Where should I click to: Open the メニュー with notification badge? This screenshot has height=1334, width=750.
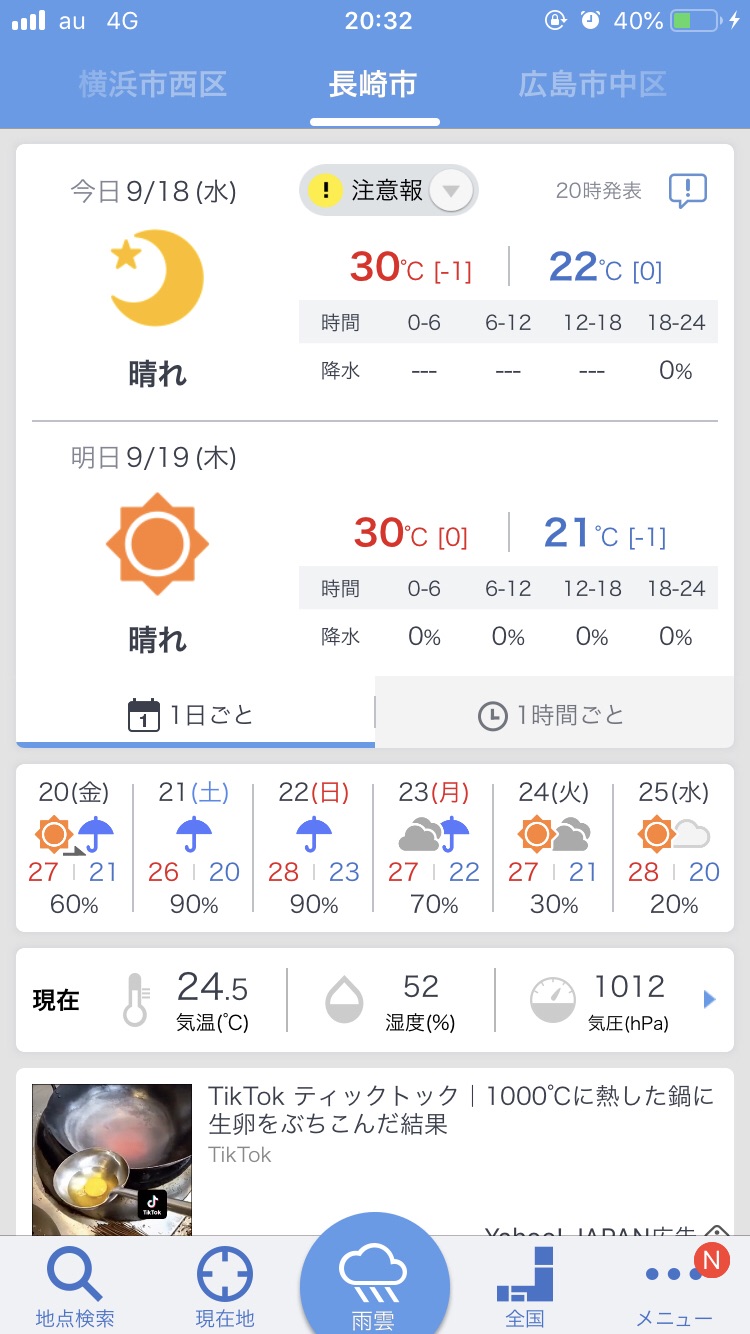[x=674, y=1288]
